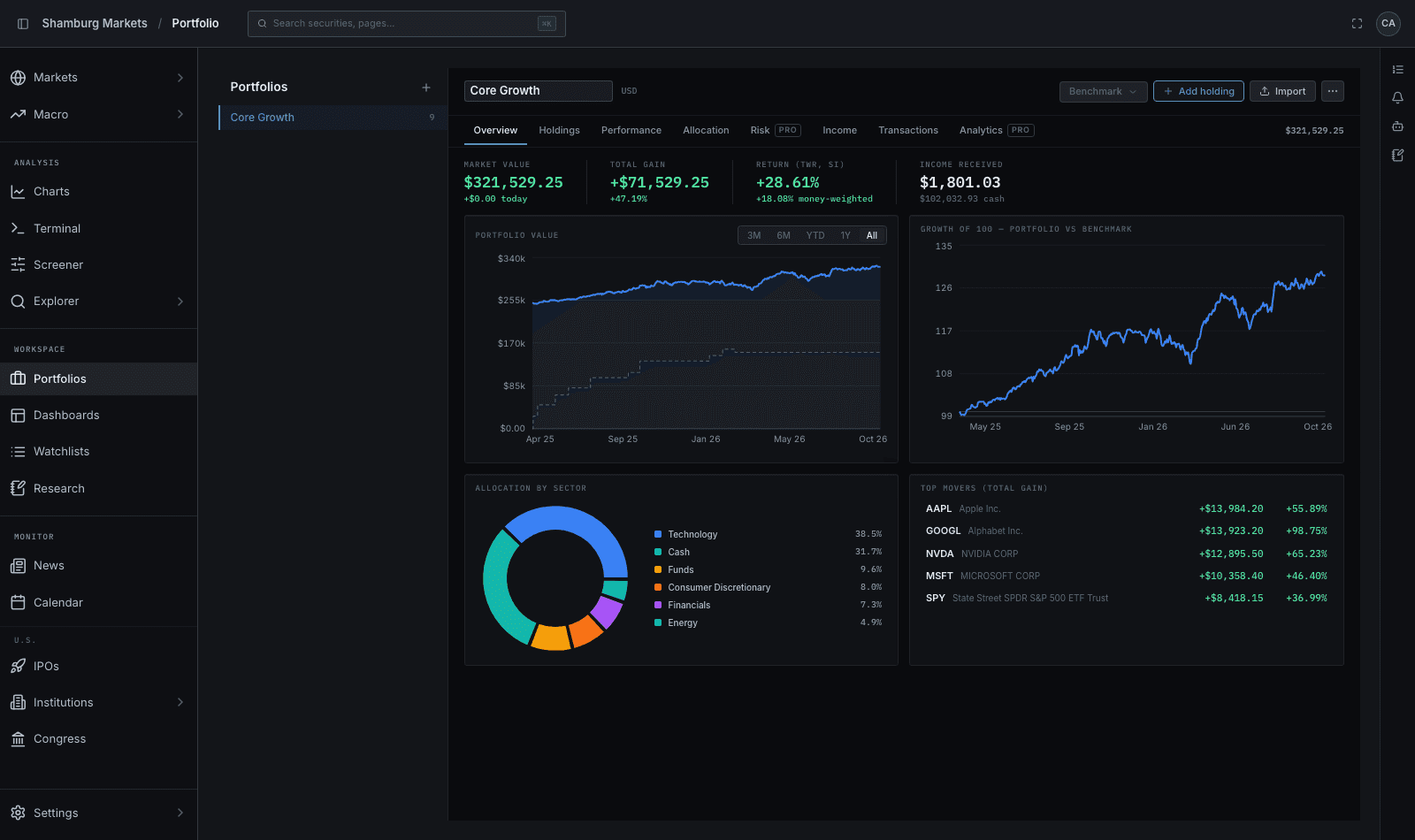Viewport: 1415px width, 840px height.
Task: Switch to the Holdings tab
Action: [x=560, y=131]
